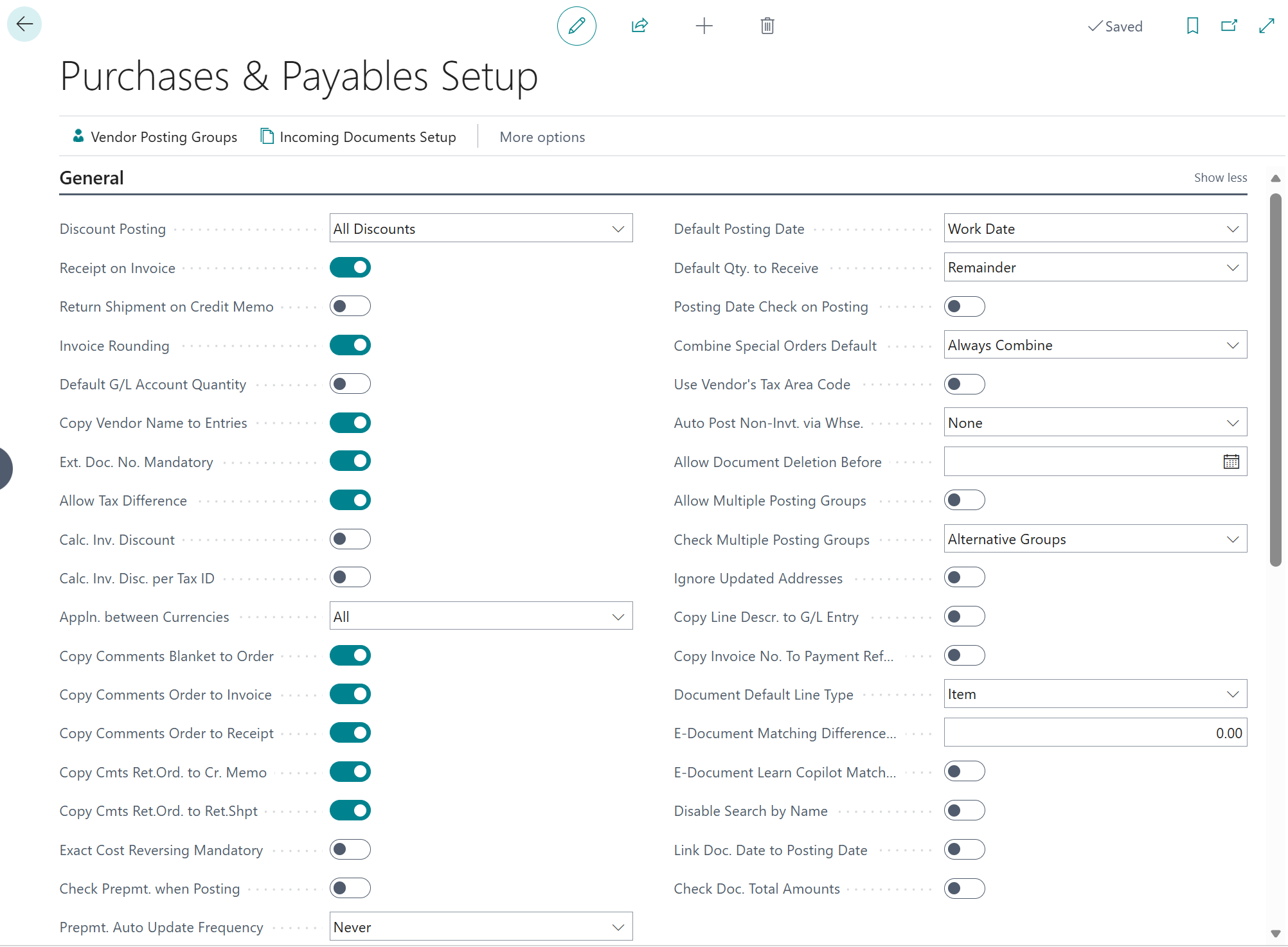Enable Copy Invoice No. To Payment Ref
Viewport: 1288px width, 947px height.
(x=965, y=655)
